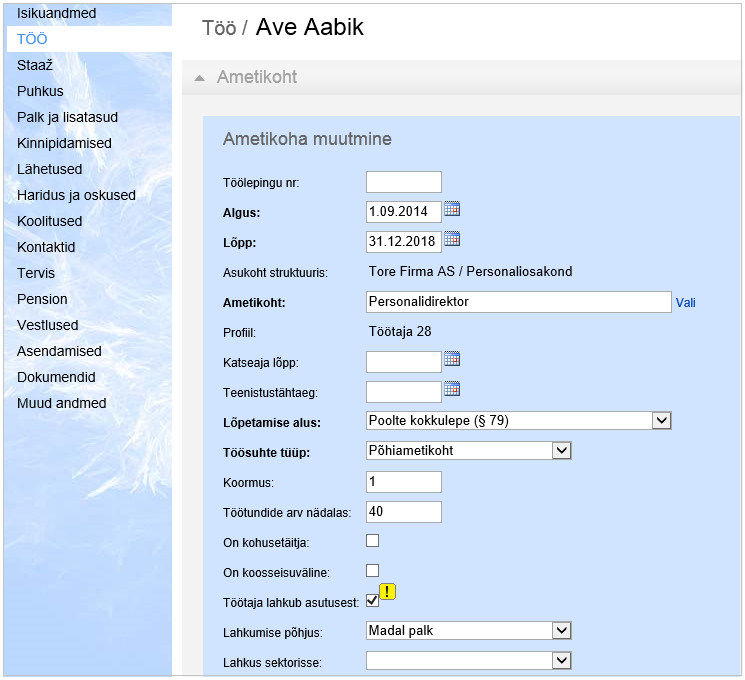Tick the On koosseisuväline checkbox
Screen dimensions: 745x680
(373, 571)
